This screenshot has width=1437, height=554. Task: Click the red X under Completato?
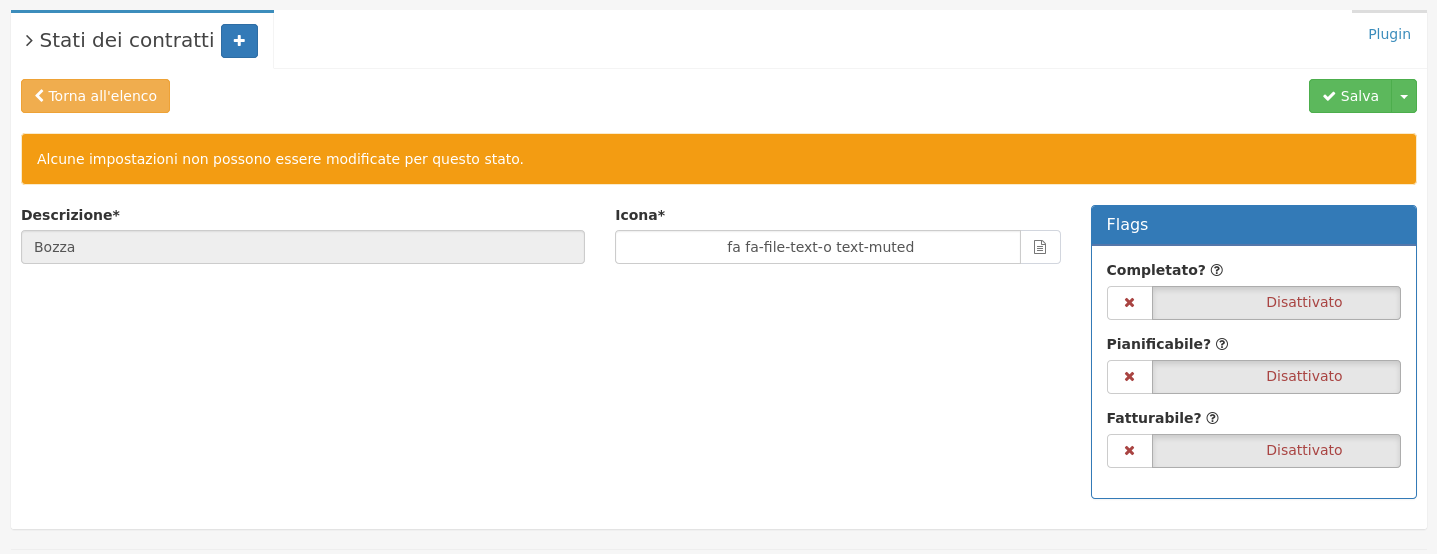tap(1130, 303)
